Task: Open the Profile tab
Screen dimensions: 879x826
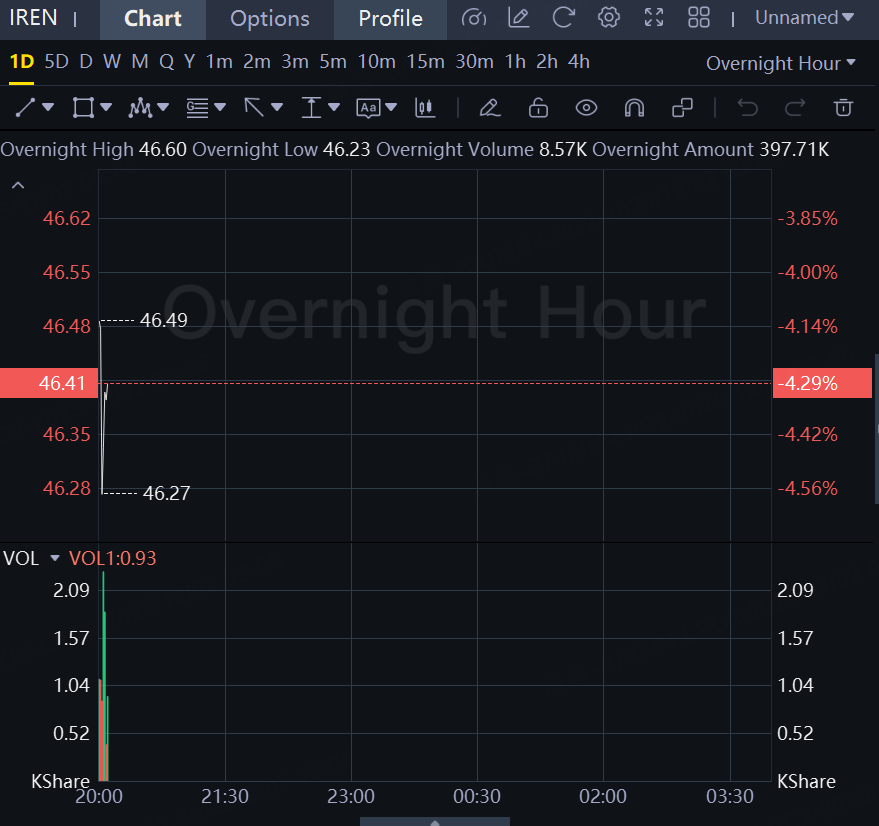Action: (390, 19)
